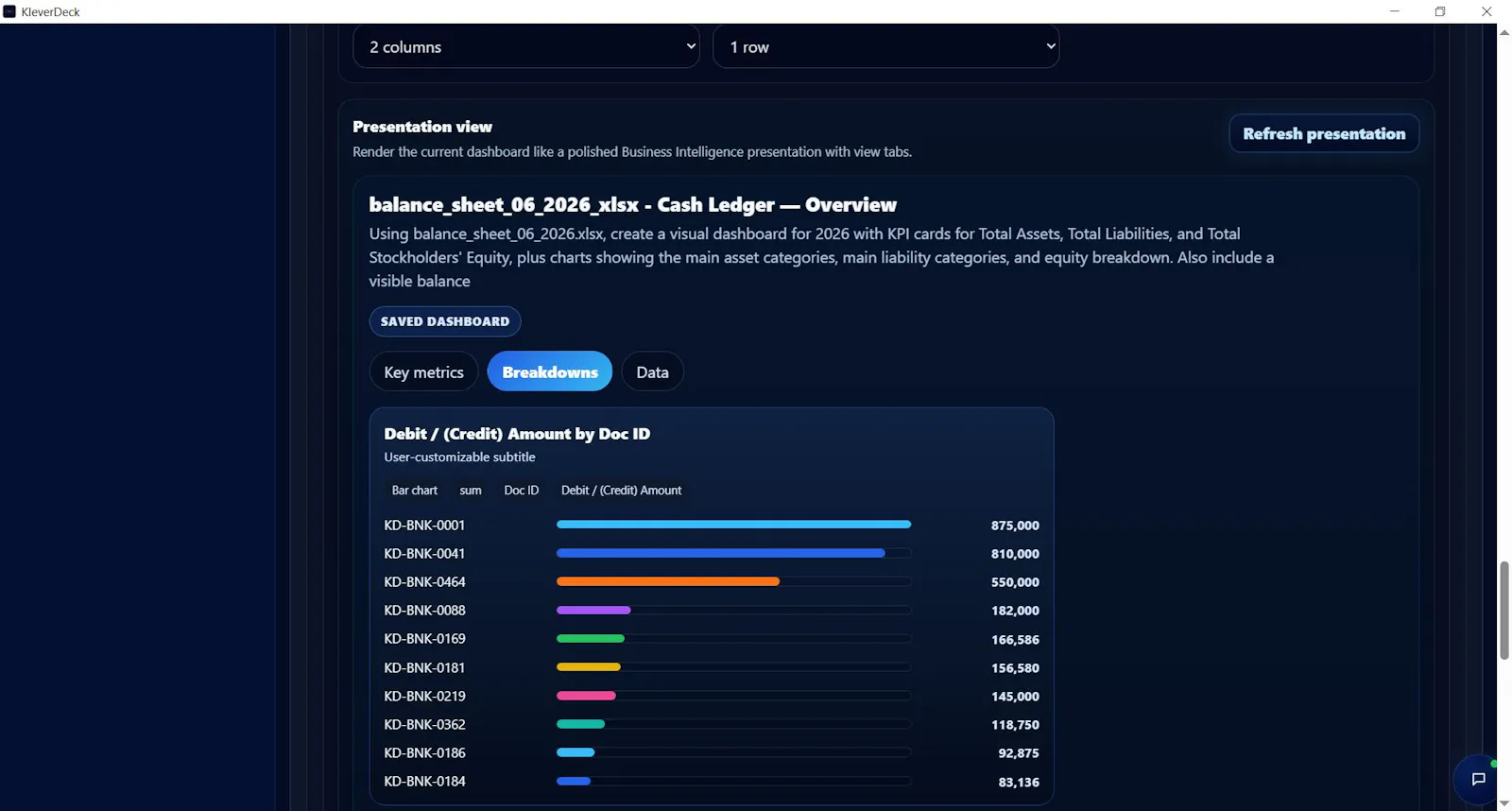
Task: Click the balance_sheet_06_2026_xlsx dashboard title
Action: click(633, 205)
